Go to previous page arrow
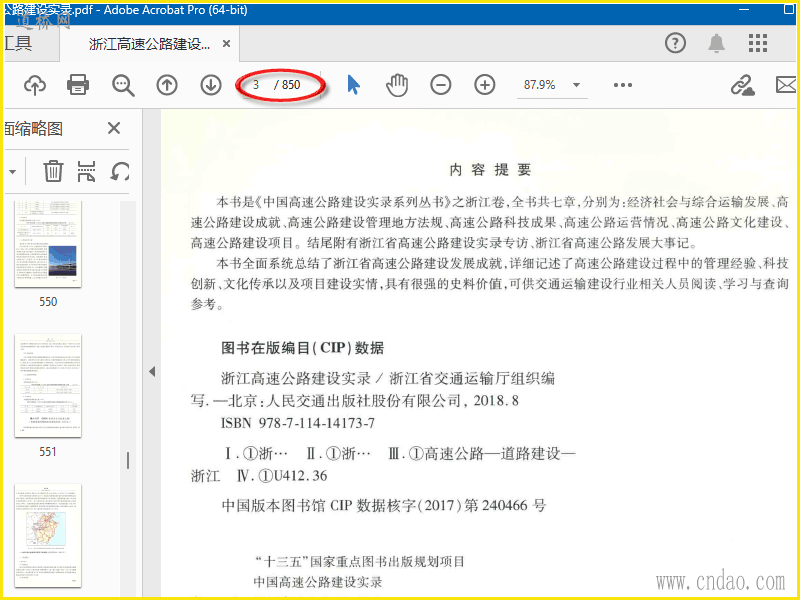 coord(167,85)
